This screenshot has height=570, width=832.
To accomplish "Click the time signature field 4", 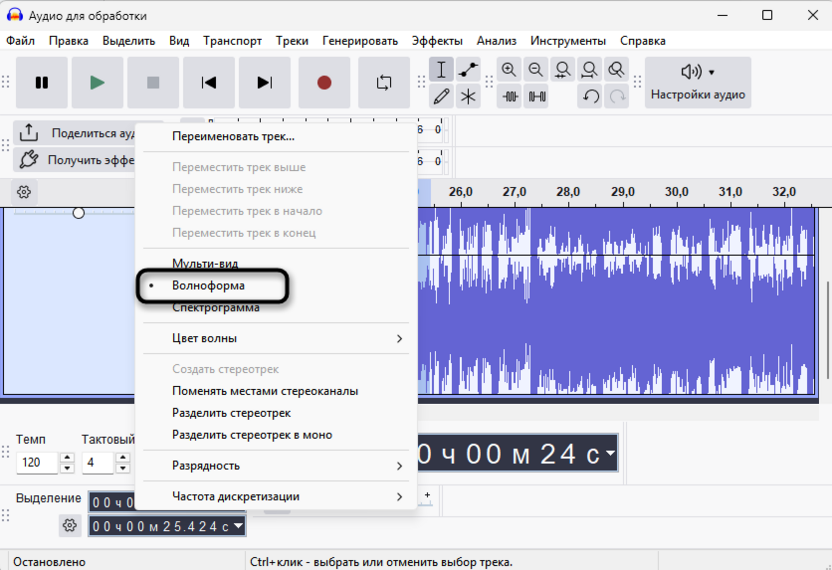I will 97,462.
